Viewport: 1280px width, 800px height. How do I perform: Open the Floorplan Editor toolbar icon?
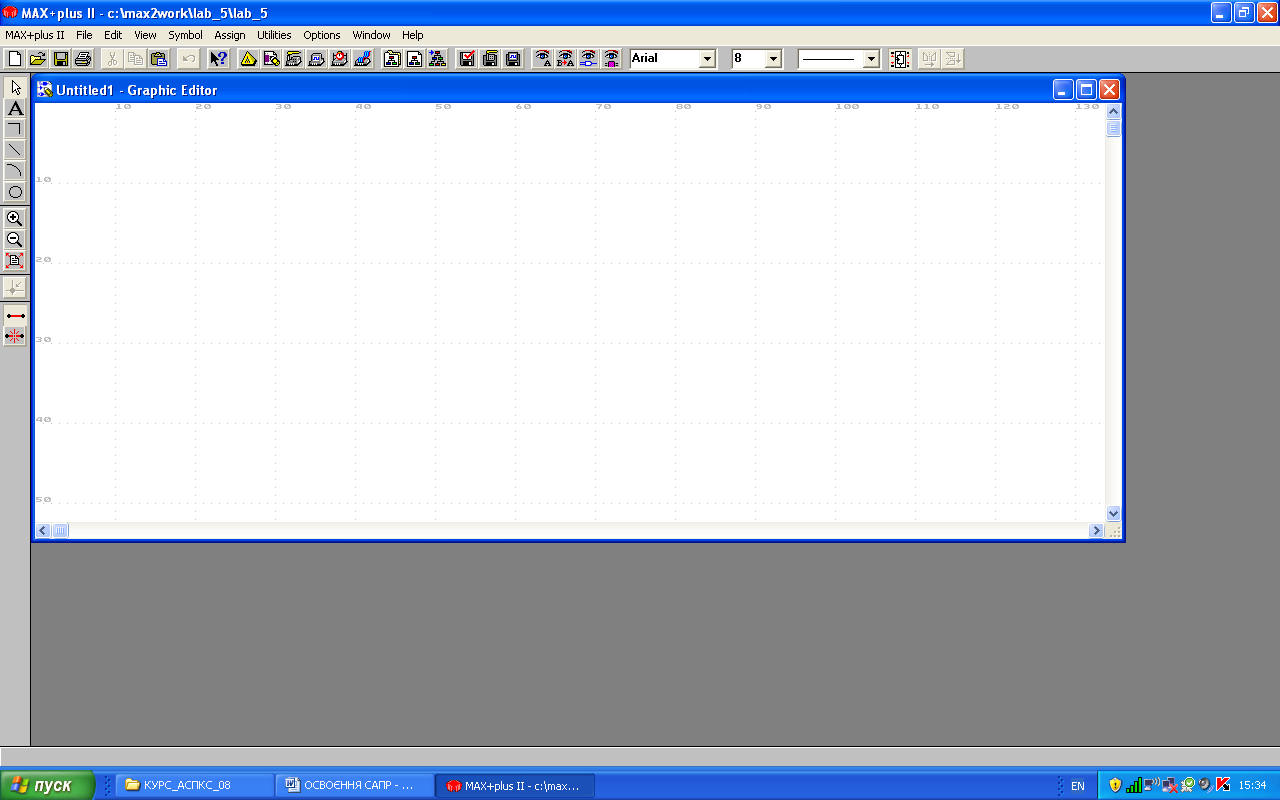click(271, 59)
